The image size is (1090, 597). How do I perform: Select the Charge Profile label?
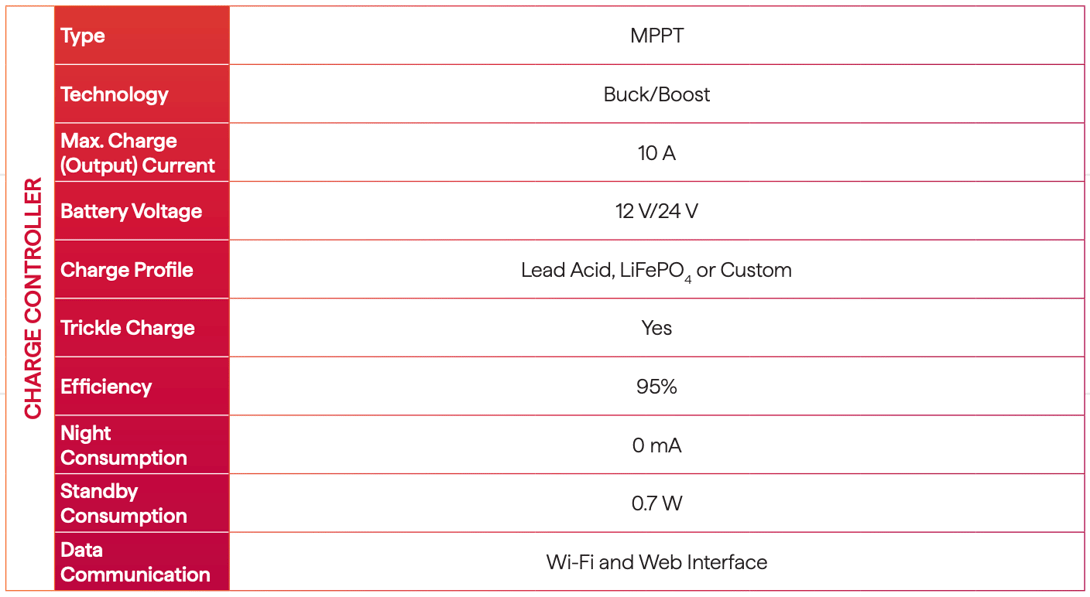(x=127, y=270)
